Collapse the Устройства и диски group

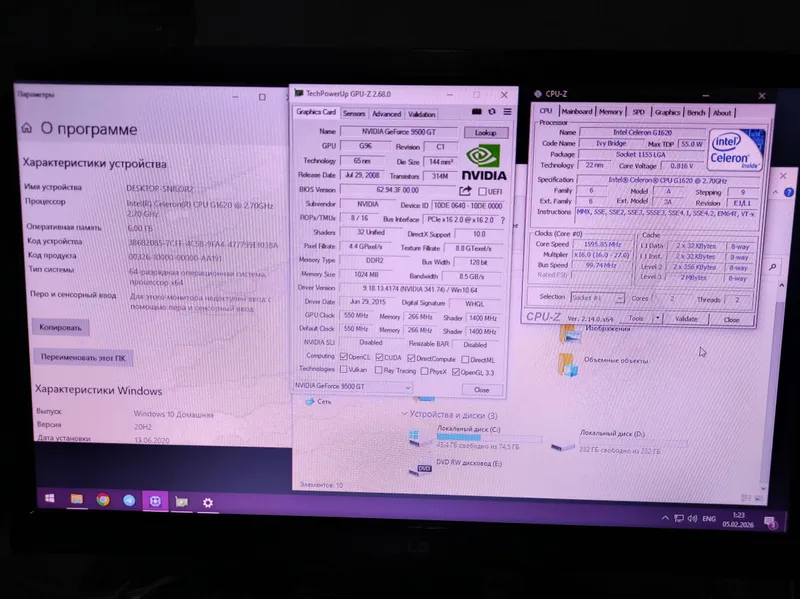pos(405,413)
